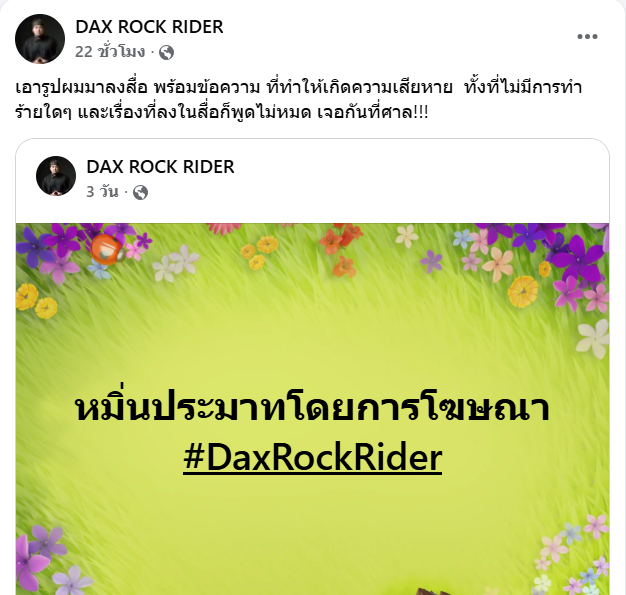Click the shared post card's white header area
The height and width of the screenshot is (595, 626).
(313, 181)
